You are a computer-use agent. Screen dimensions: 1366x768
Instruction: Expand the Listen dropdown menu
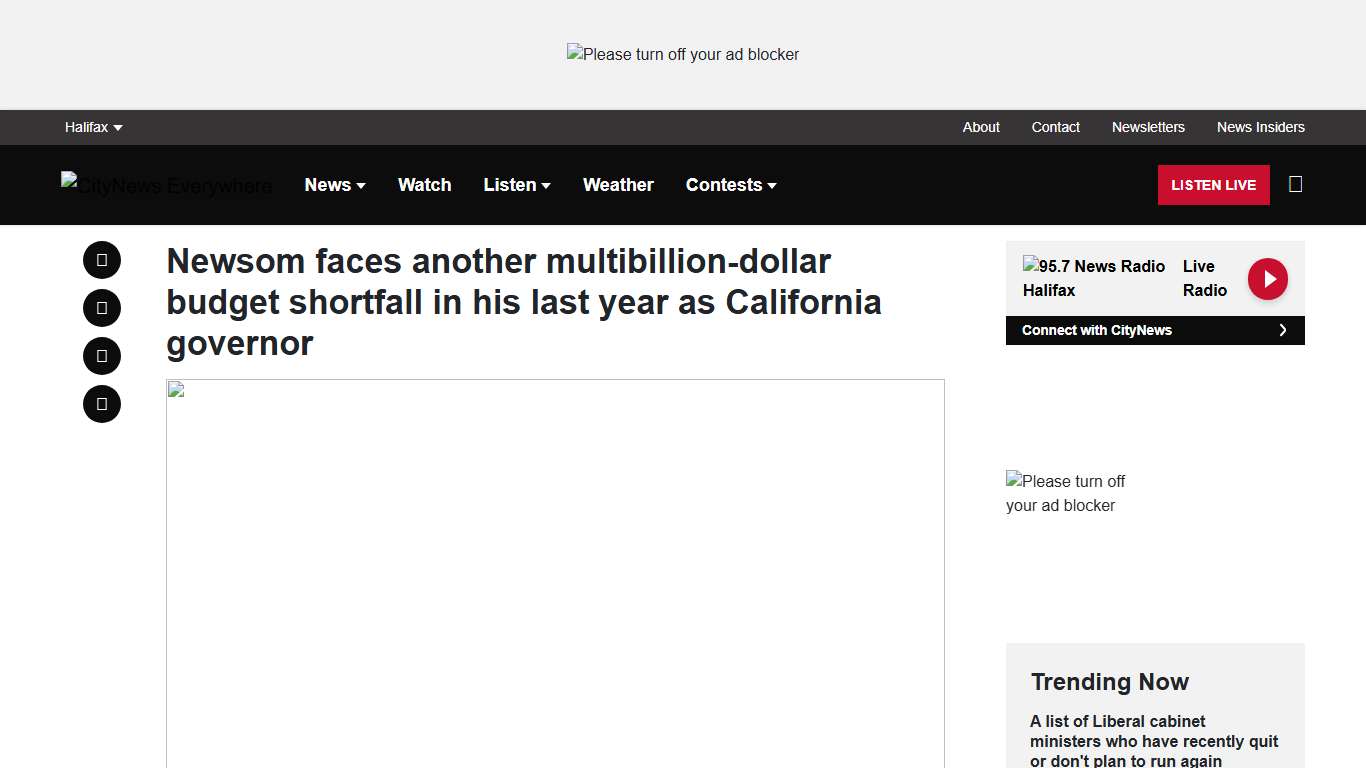(517, 185)
